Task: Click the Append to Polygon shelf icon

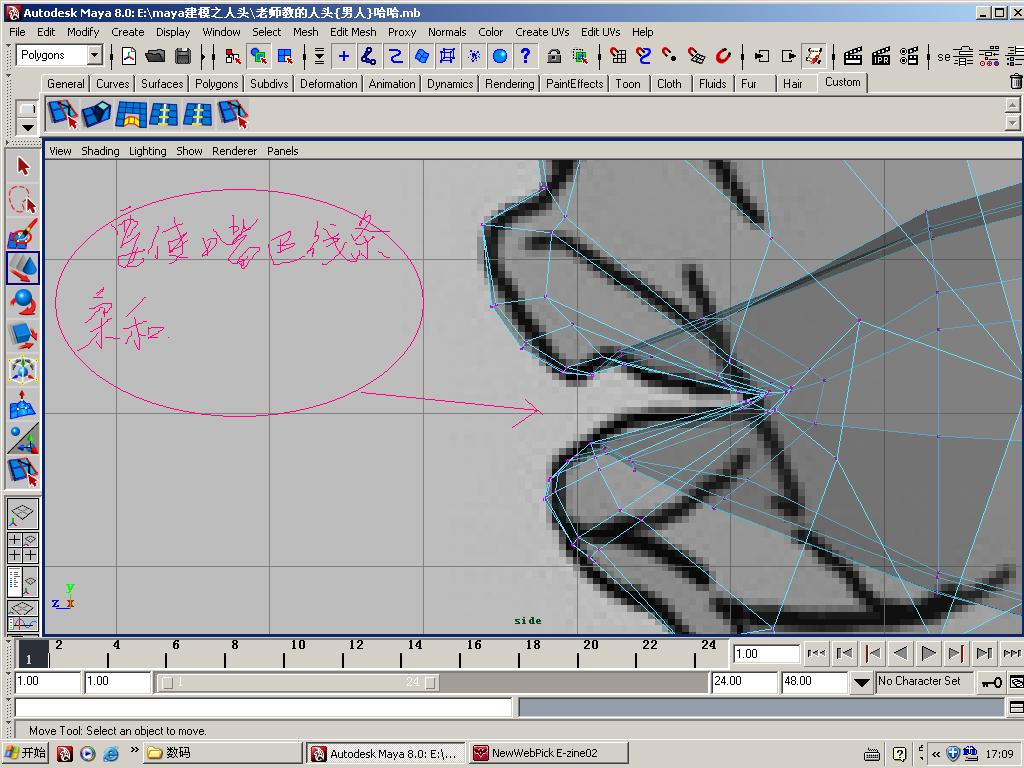Action: point(131,114)
